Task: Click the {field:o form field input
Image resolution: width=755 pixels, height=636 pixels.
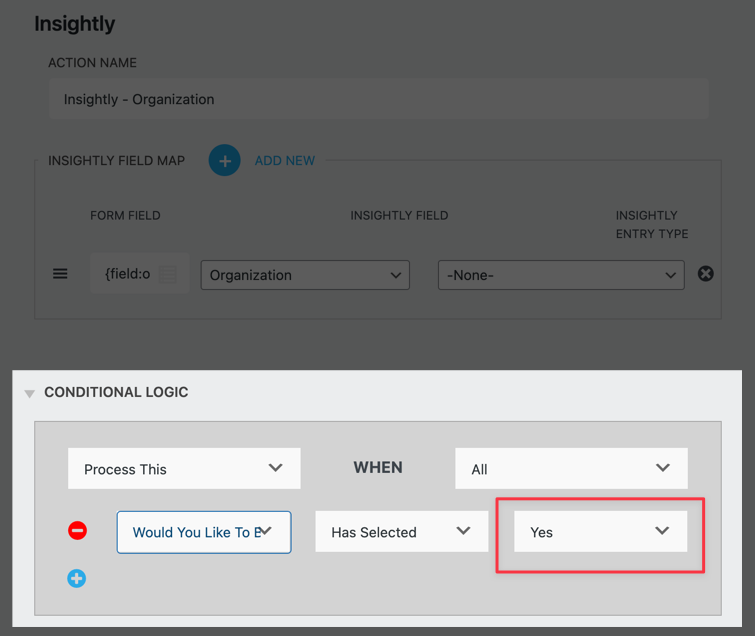Action: [x=140, y=273]
